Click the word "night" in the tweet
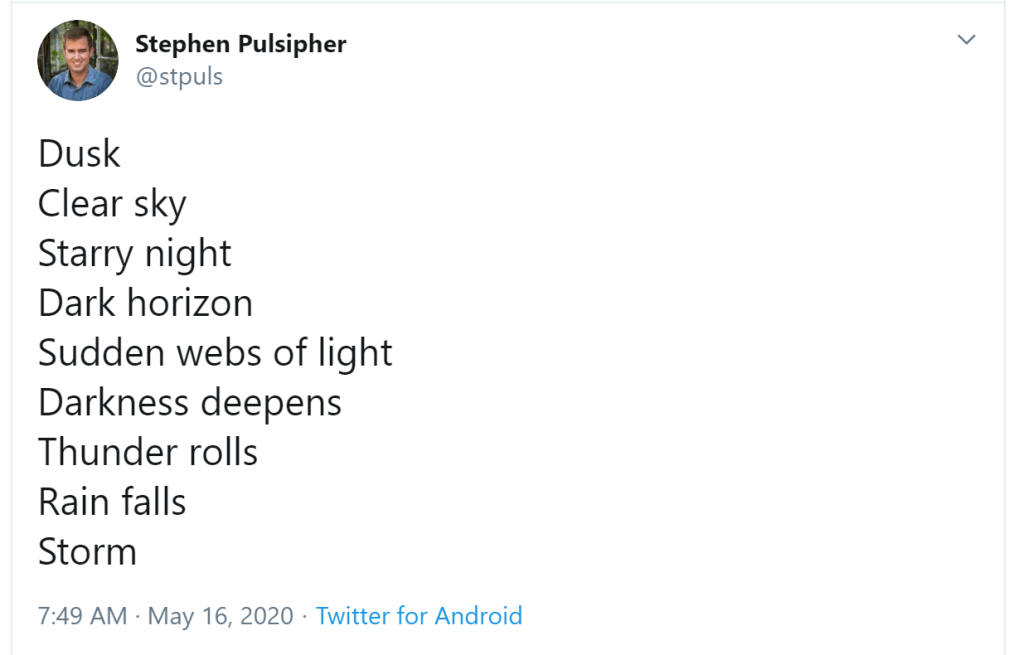The image size is (1023, 655). click(x=187, y=254)
